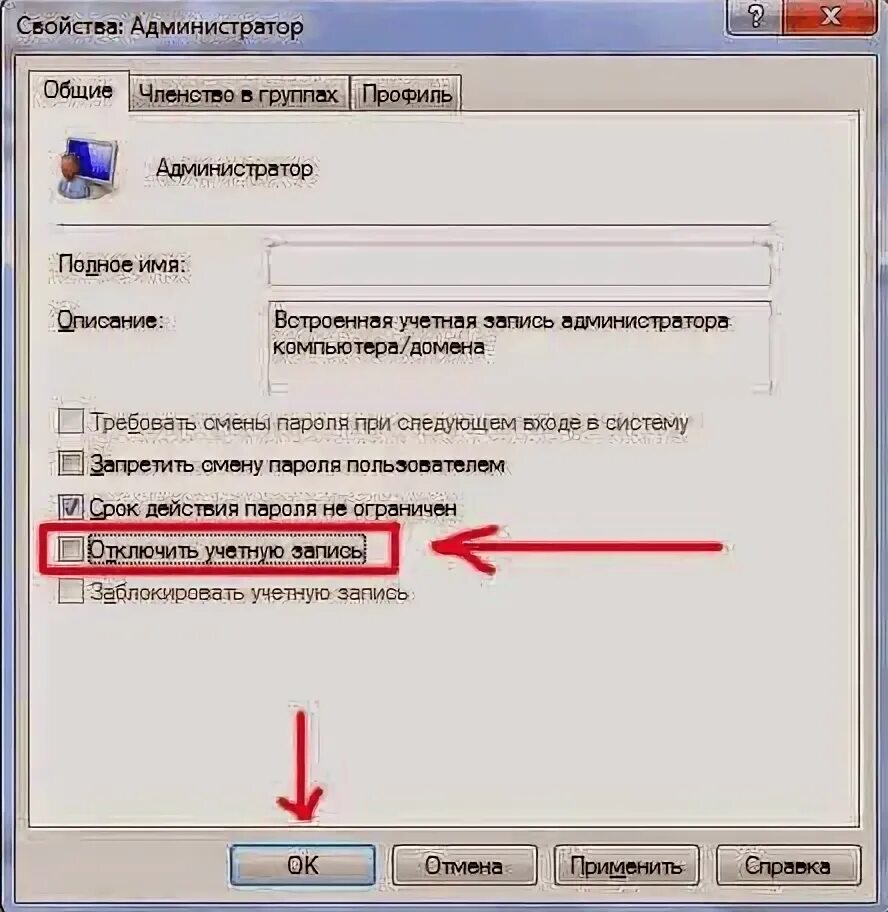
Task: Close the Свойства: Администратор dialog
Action: pos(830,17)
